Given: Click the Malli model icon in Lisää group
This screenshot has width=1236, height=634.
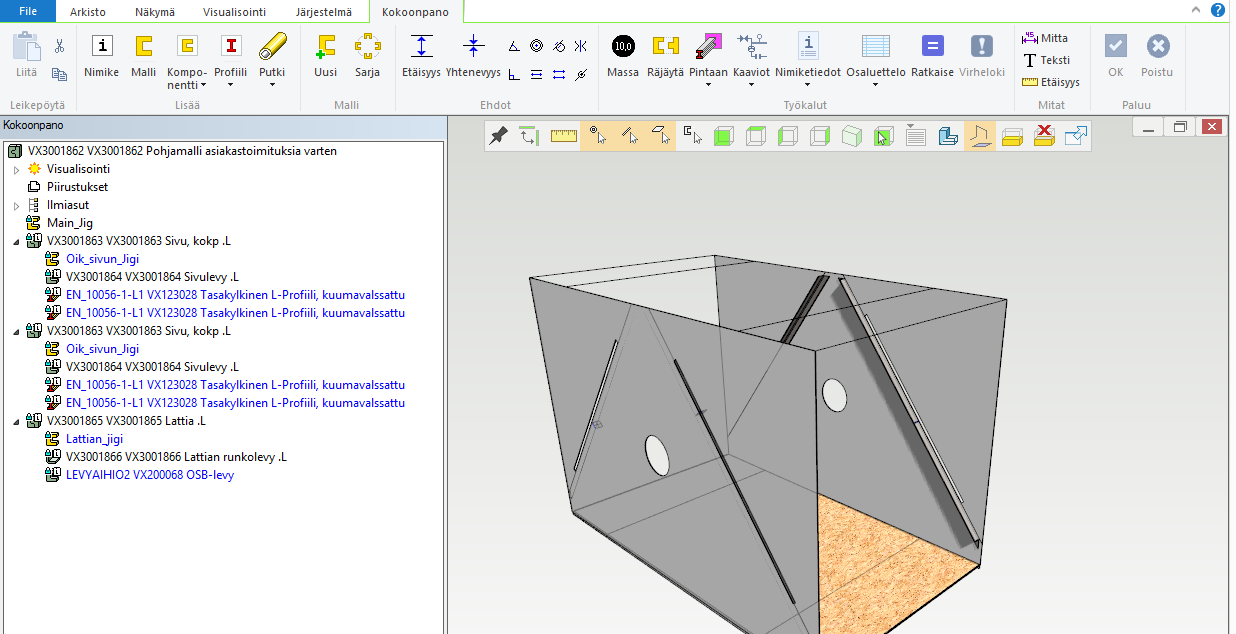Looking at the screenshot, I should coord(144,46).
